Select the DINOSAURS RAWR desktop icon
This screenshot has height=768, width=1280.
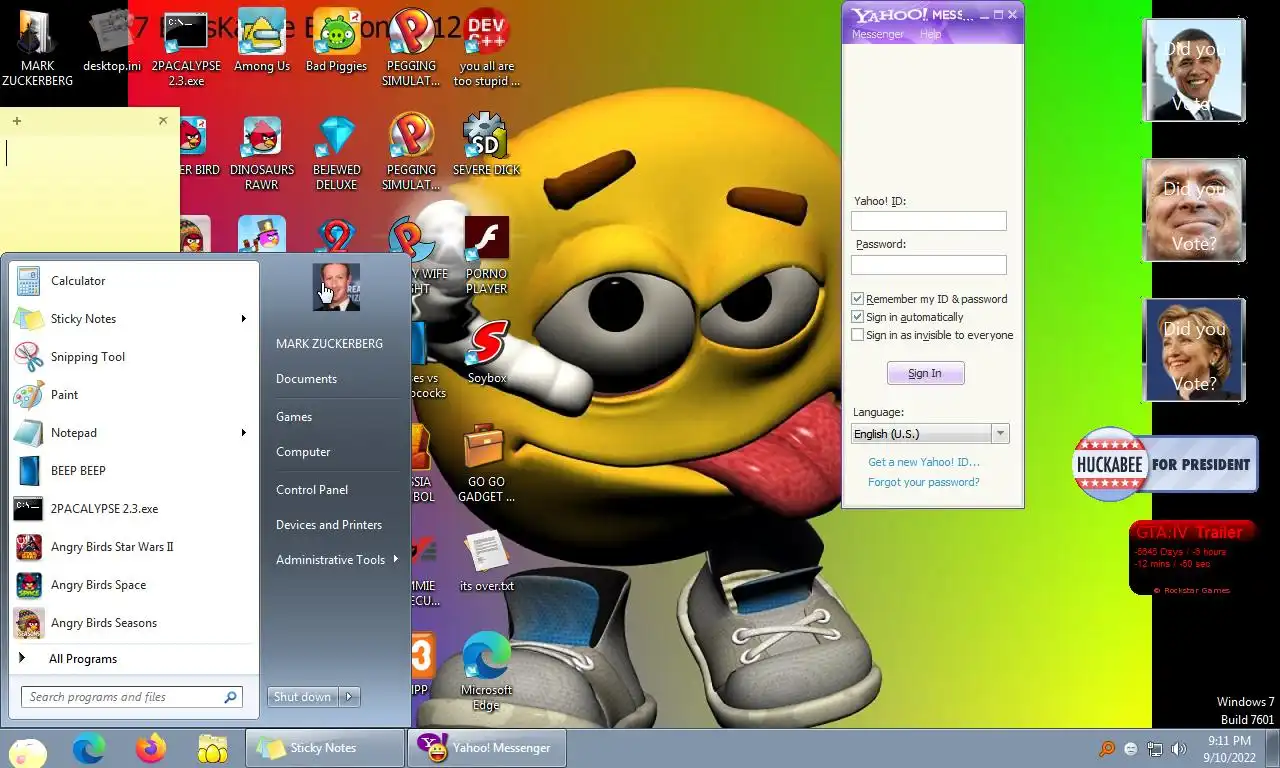(x=262, y=154)
